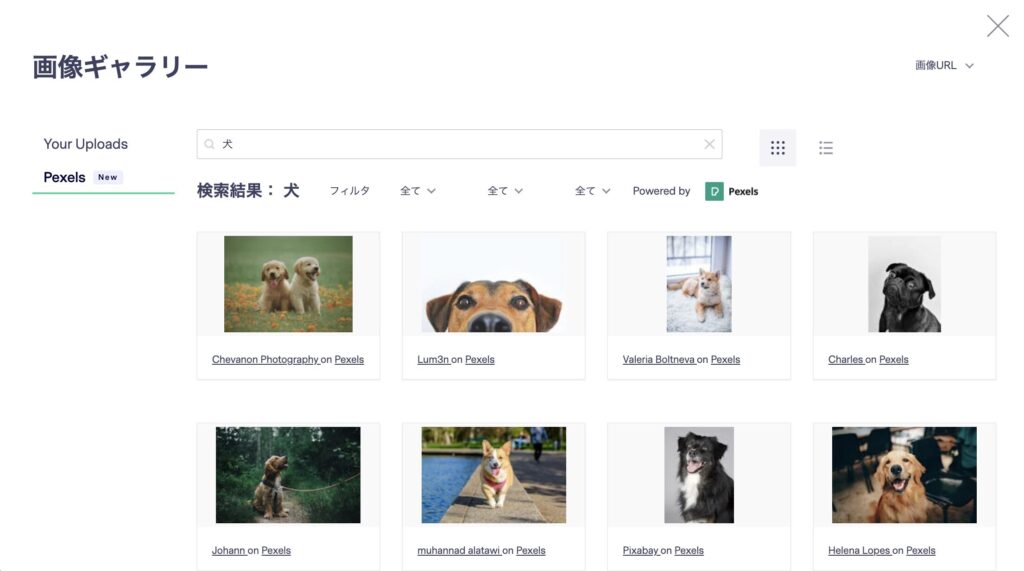Open Helena Lopes author link
1024x571 pixels.
point(859,551)
